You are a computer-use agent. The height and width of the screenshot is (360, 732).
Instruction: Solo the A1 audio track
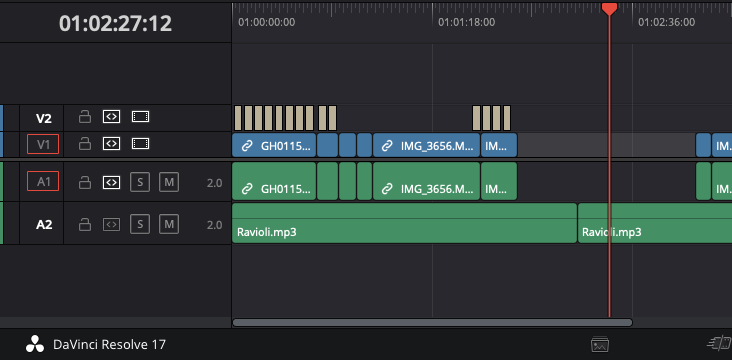140,182
